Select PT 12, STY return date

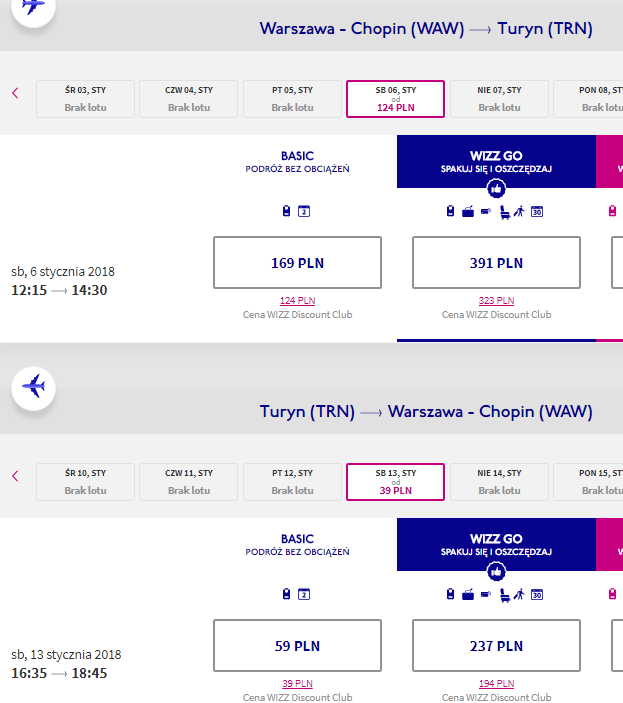tap(292, 482)
